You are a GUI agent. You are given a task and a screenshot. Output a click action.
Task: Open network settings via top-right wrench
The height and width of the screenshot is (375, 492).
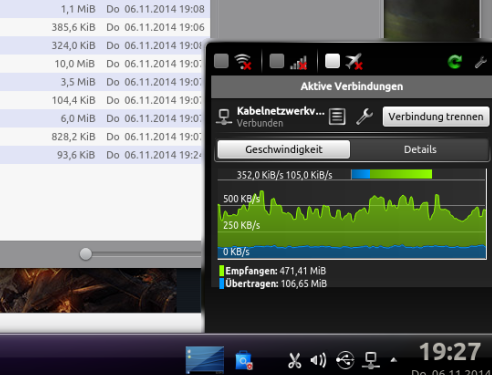pos(481,62)
